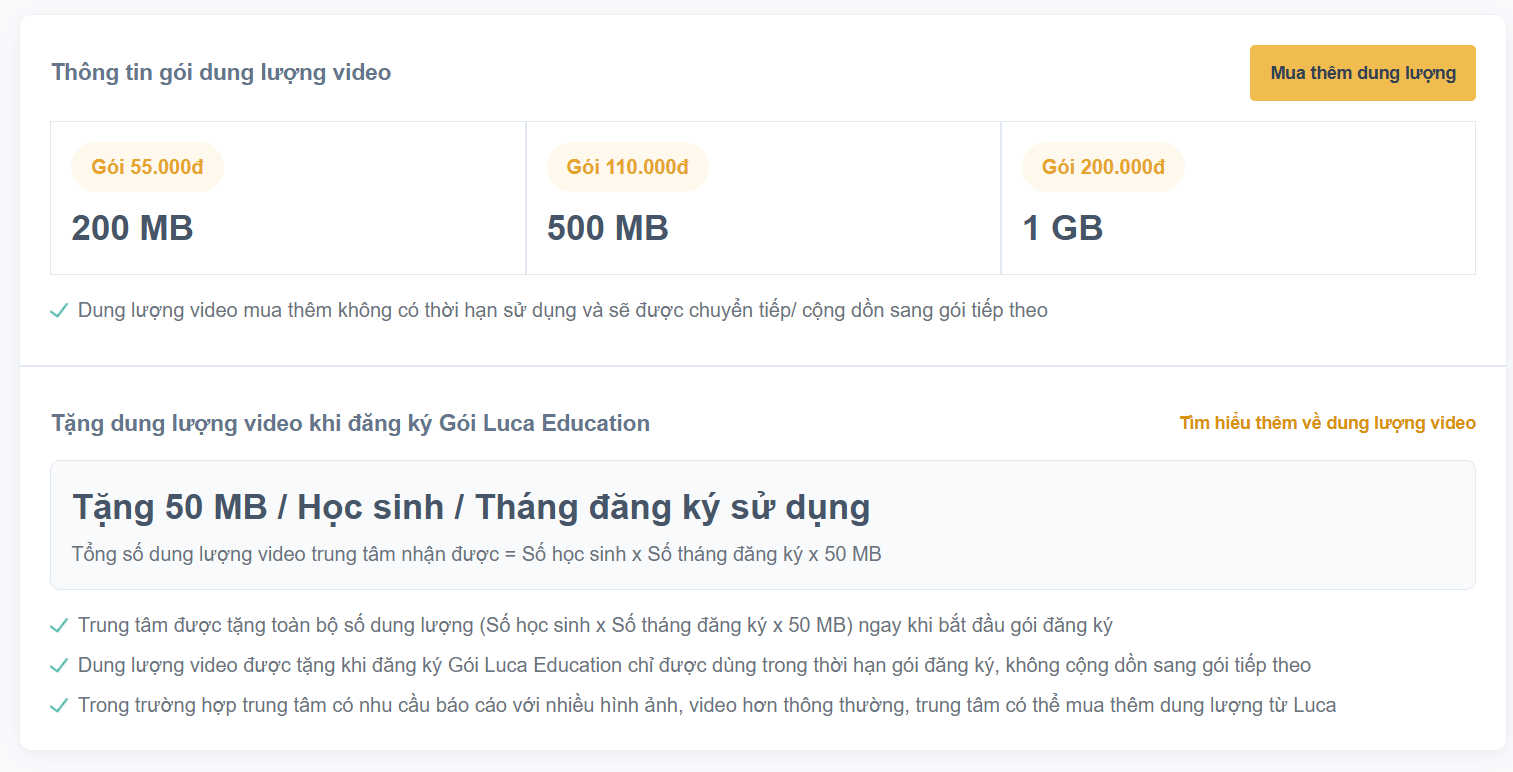Click checkmark icon beside purchased video capacity note

click(x=59, y=311)
